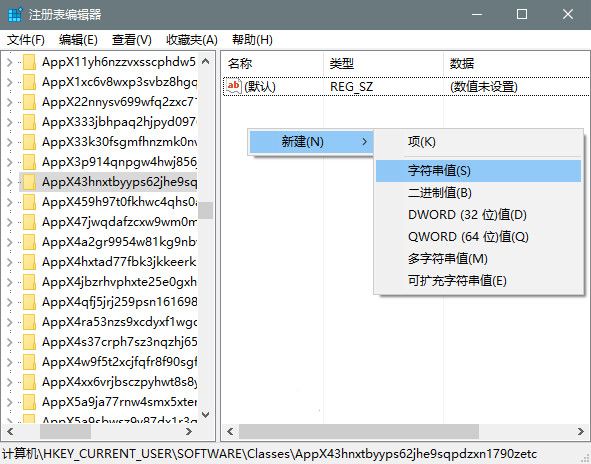Click the registry path in status bar

click(x=269, y=454)
